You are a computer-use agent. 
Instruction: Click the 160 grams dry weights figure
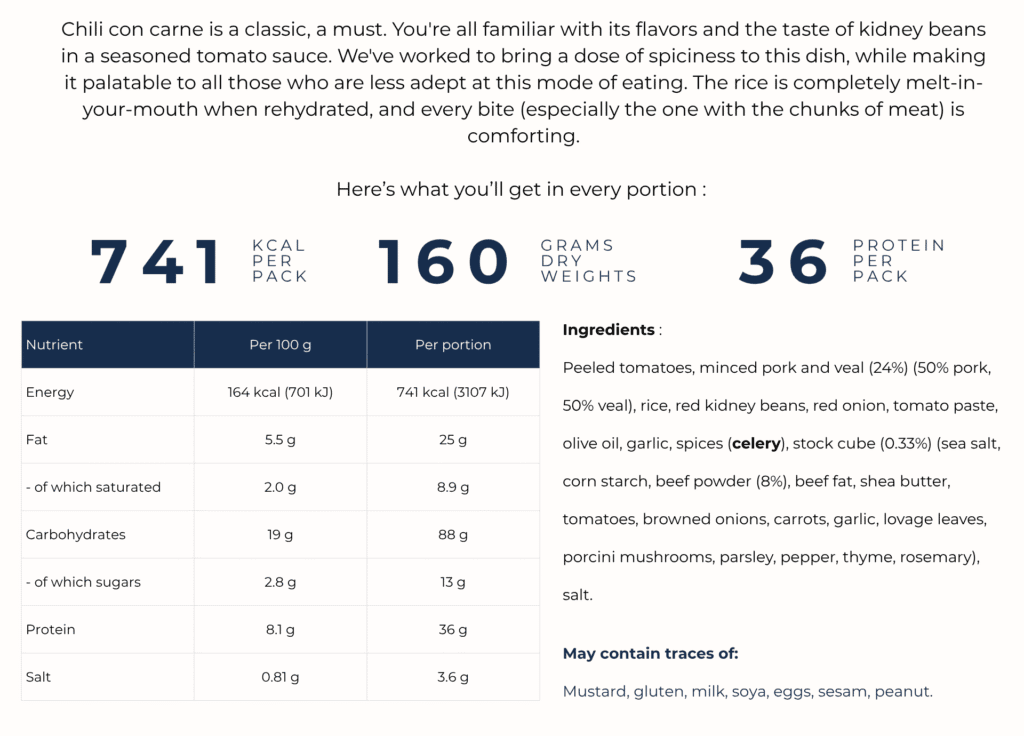443,261
